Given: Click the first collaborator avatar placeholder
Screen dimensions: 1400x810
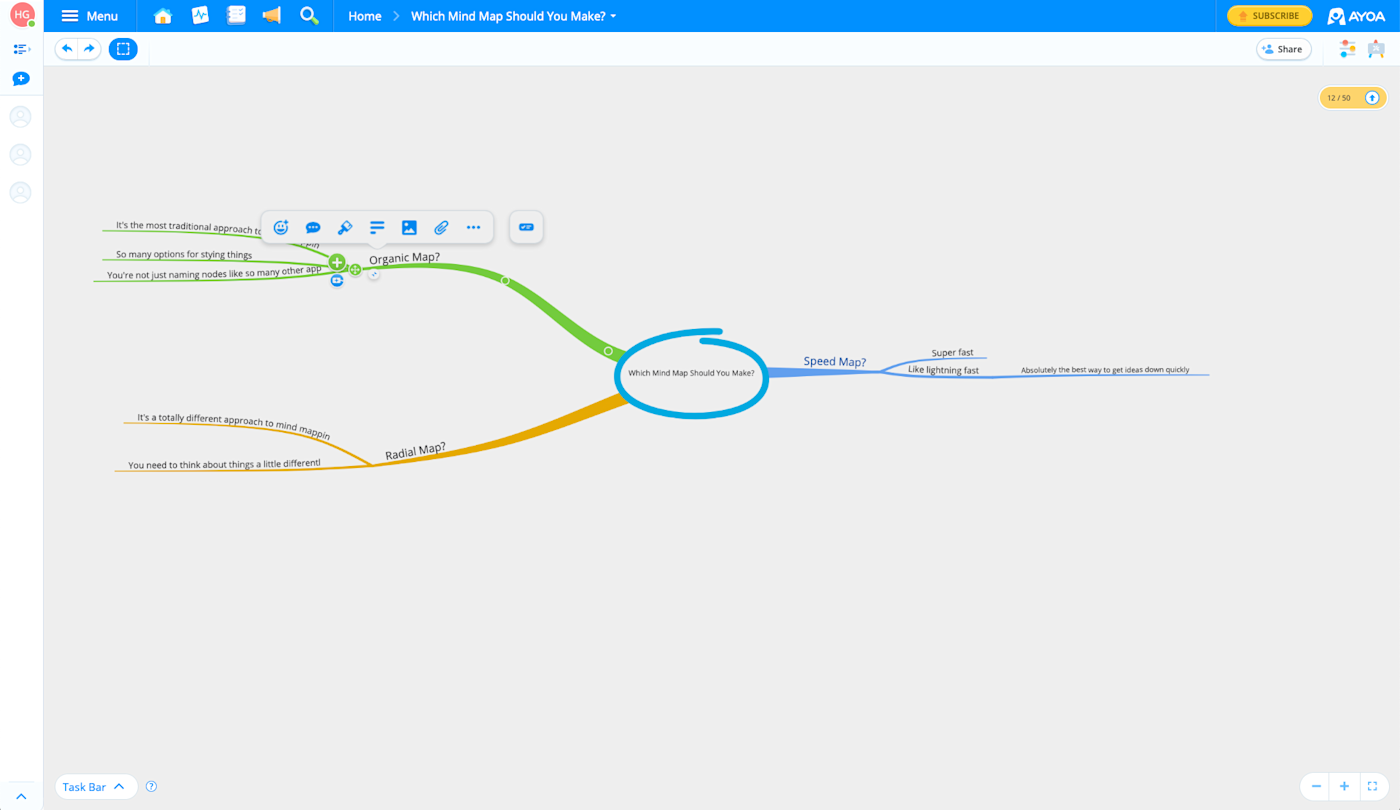Looking at the screenshot, I should click(x=20, y=117).
